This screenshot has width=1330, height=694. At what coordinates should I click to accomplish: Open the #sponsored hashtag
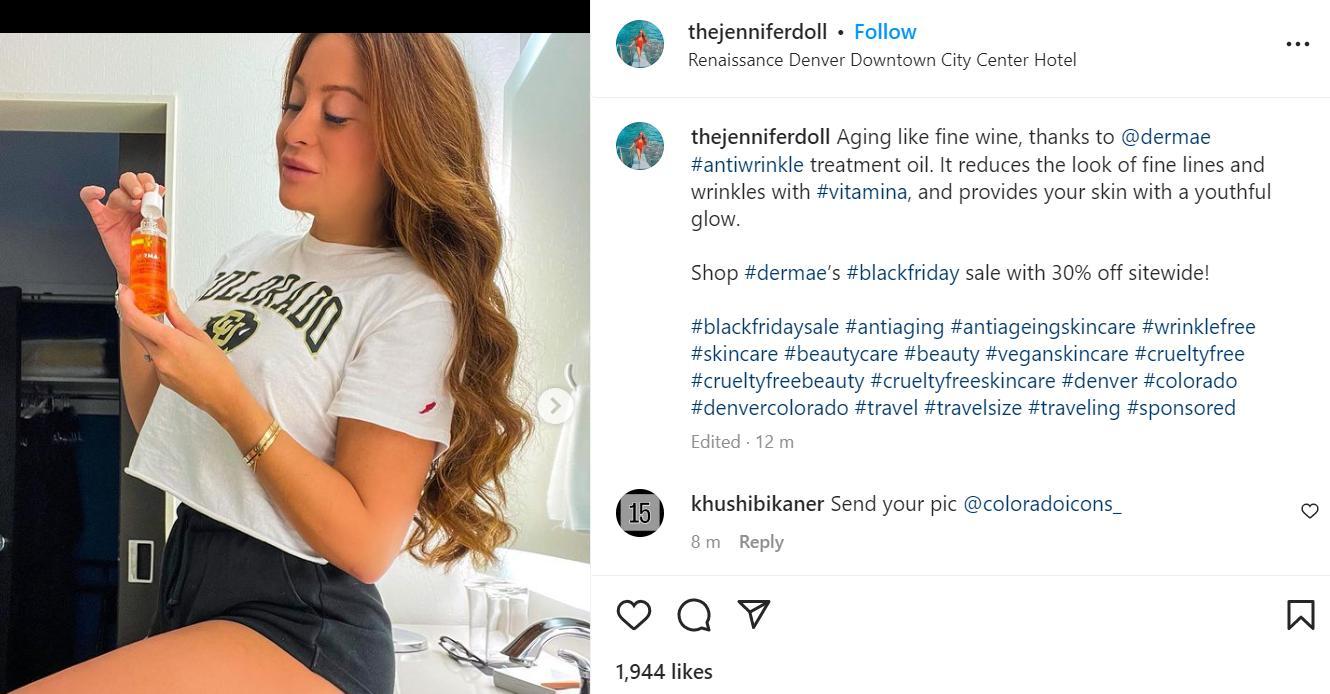(x=1181, y=408)
